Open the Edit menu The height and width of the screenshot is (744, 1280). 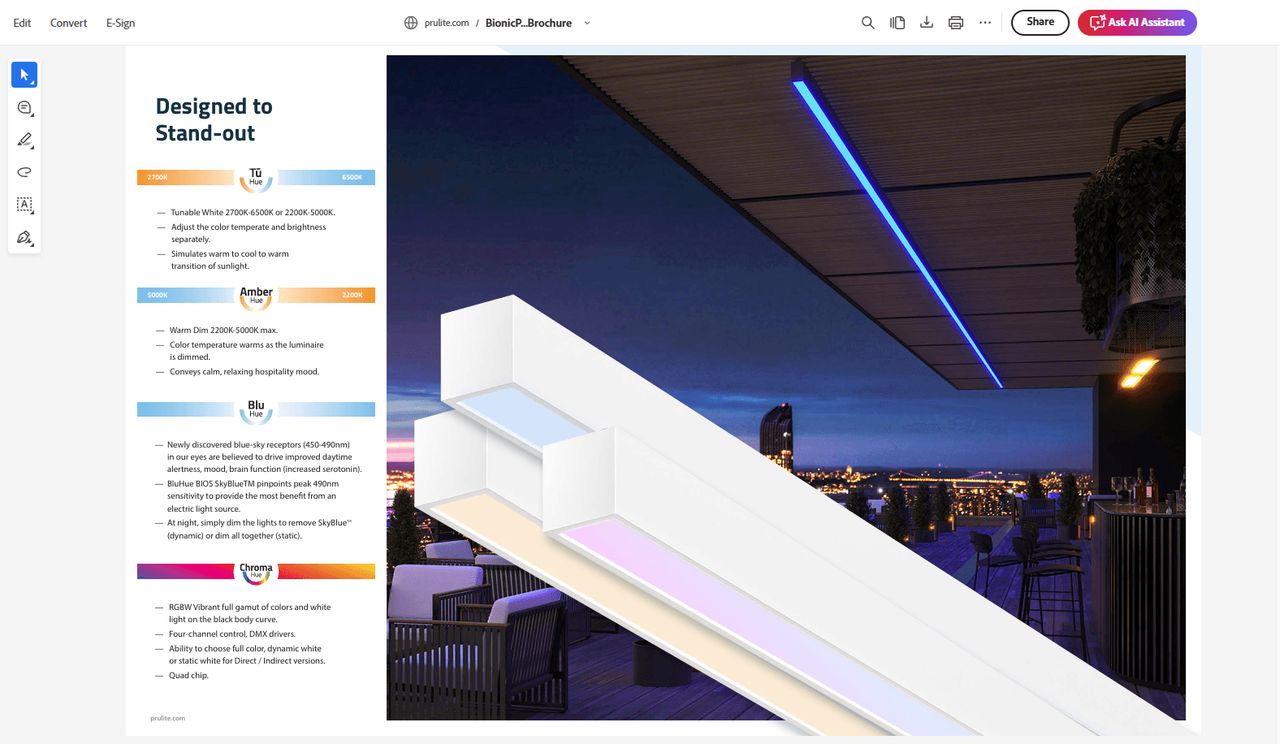[21, 22]
